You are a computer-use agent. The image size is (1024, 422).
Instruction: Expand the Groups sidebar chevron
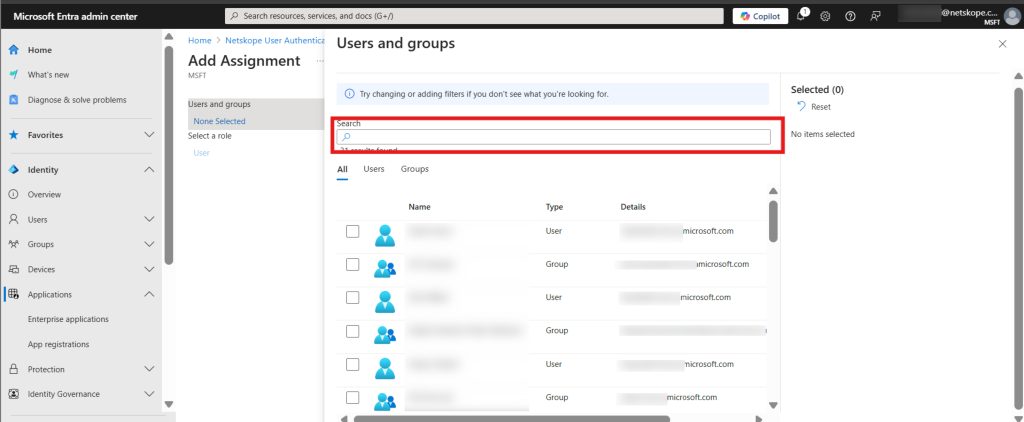point(149,244)
